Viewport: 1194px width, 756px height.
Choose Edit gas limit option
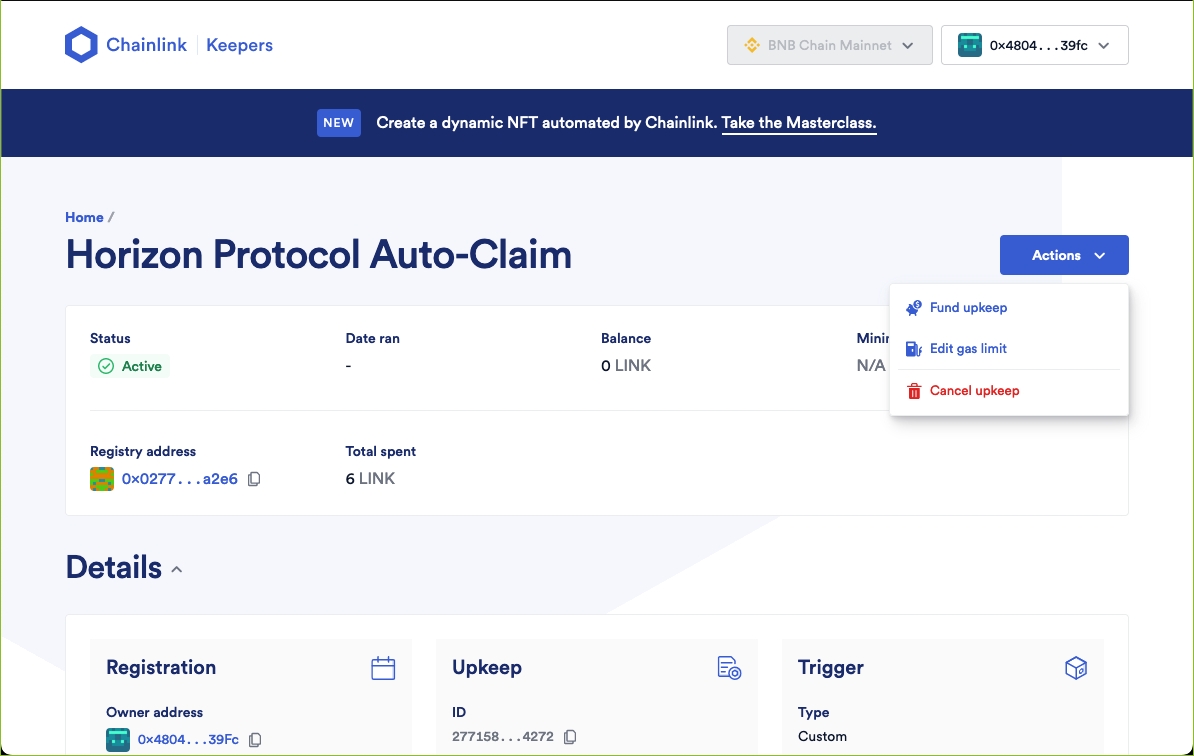click(x=968, y=349)
